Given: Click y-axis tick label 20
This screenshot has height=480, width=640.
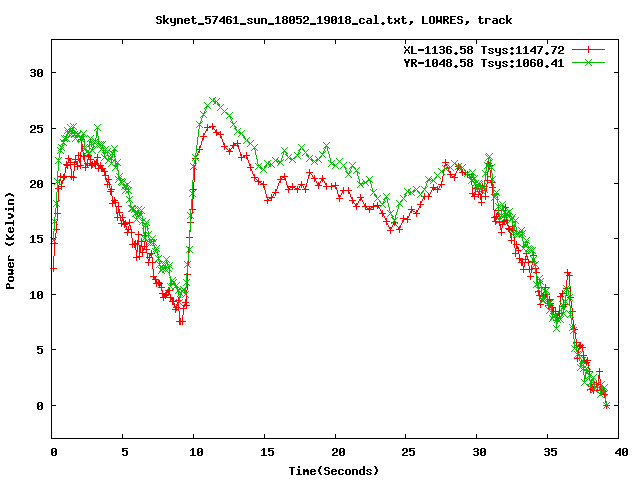Looking at the screenshot, I should [36, 184].
